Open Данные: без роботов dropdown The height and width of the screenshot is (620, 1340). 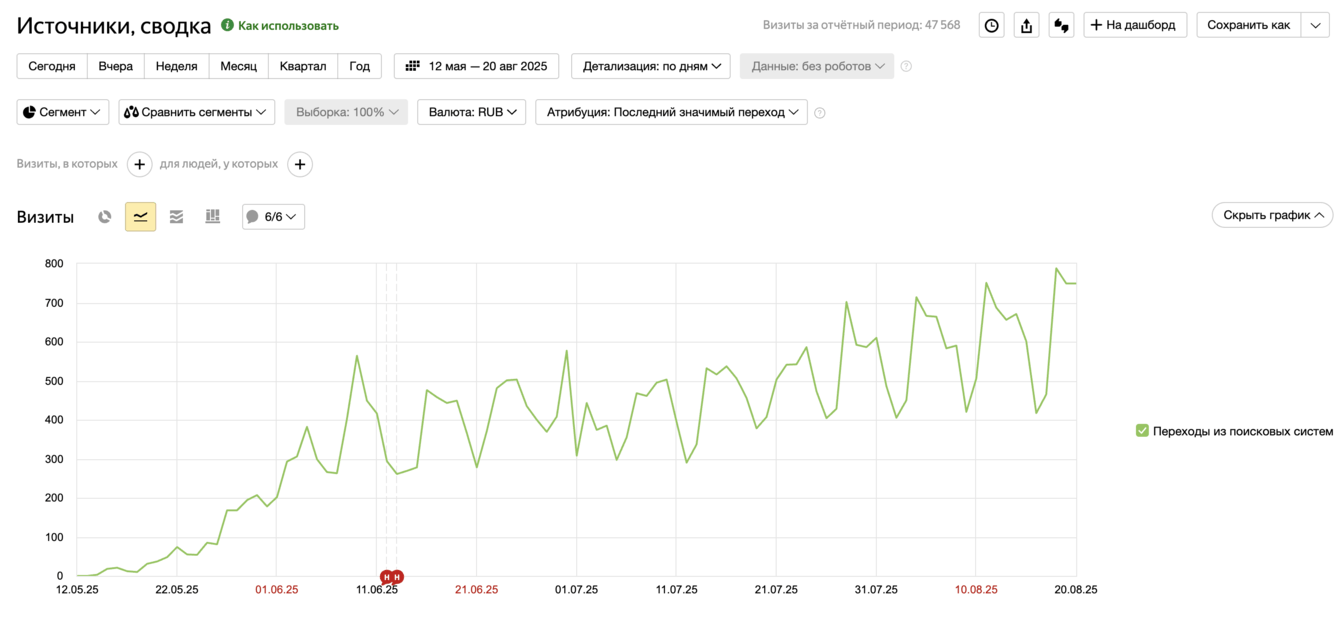point(817,66)
